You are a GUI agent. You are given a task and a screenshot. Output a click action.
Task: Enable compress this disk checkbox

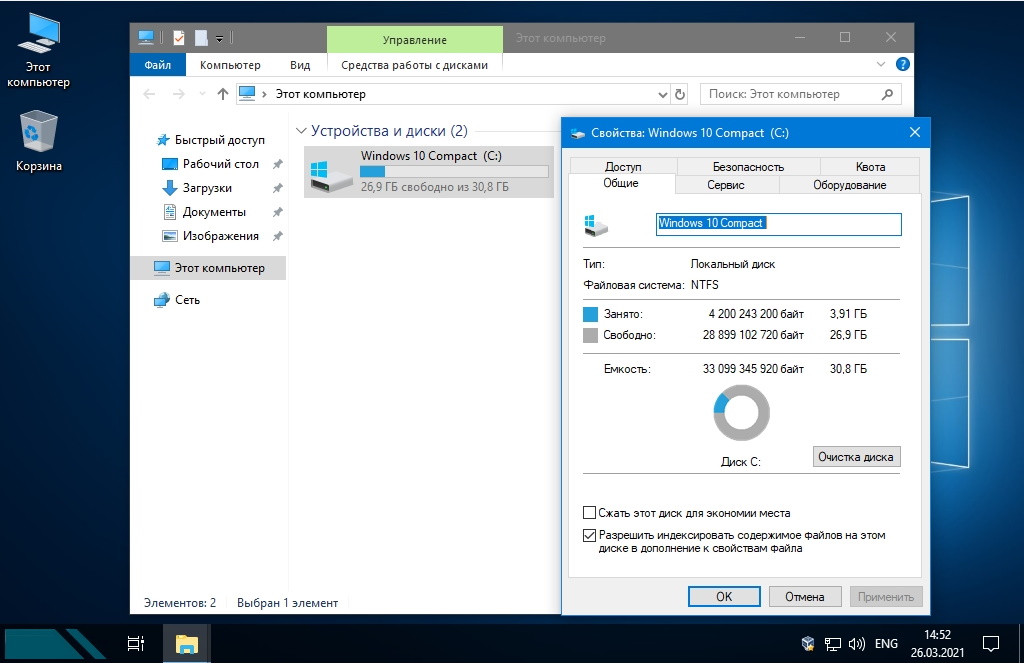[x=589, y=513]
